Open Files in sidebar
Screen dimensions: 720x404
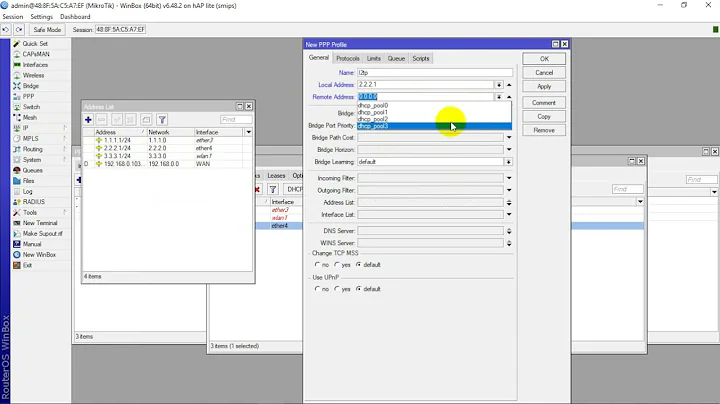click(x=28, y=181)
